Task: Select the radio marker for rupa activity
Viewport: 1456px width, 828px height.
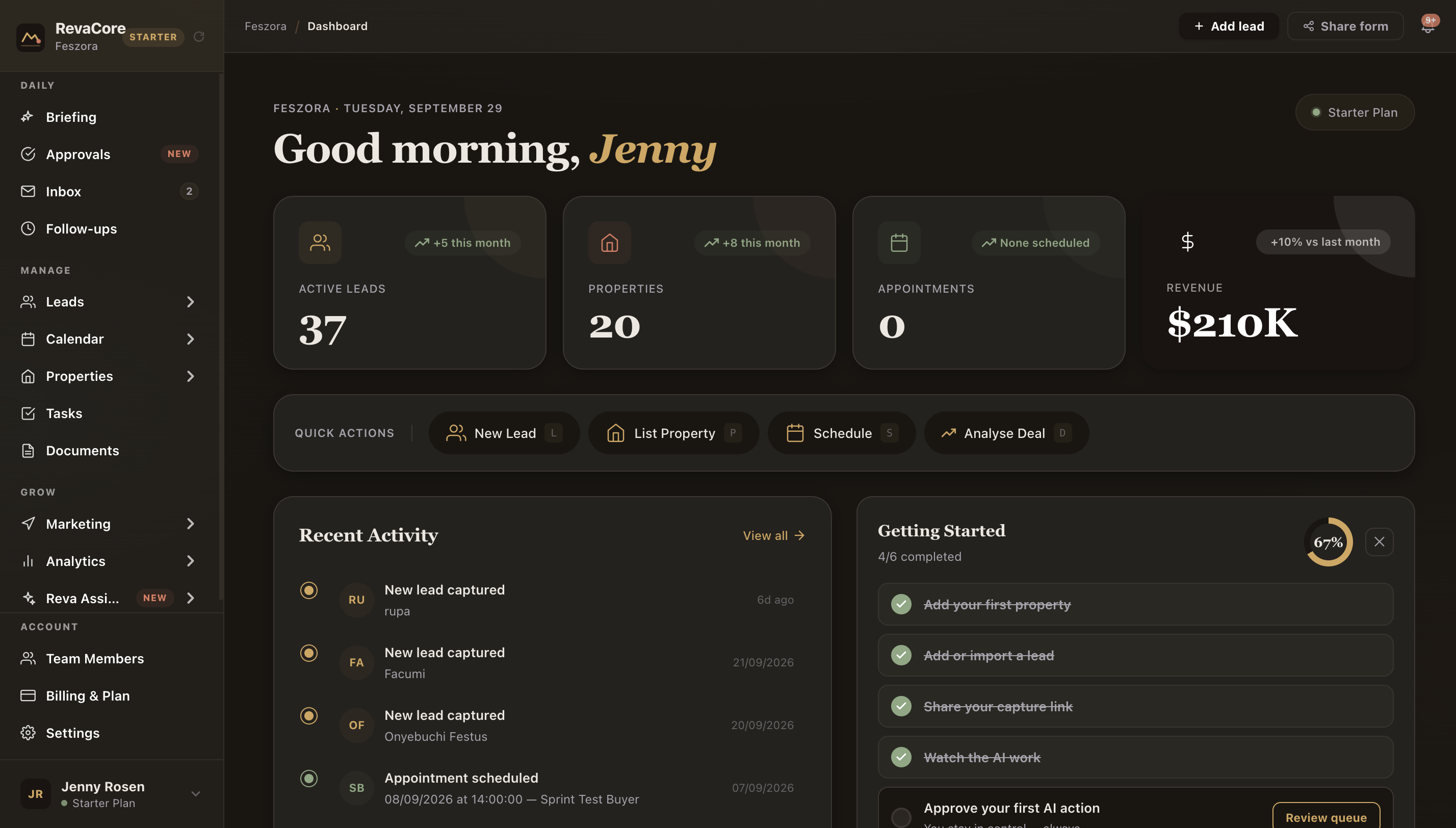Action: (x=309, y=590)
